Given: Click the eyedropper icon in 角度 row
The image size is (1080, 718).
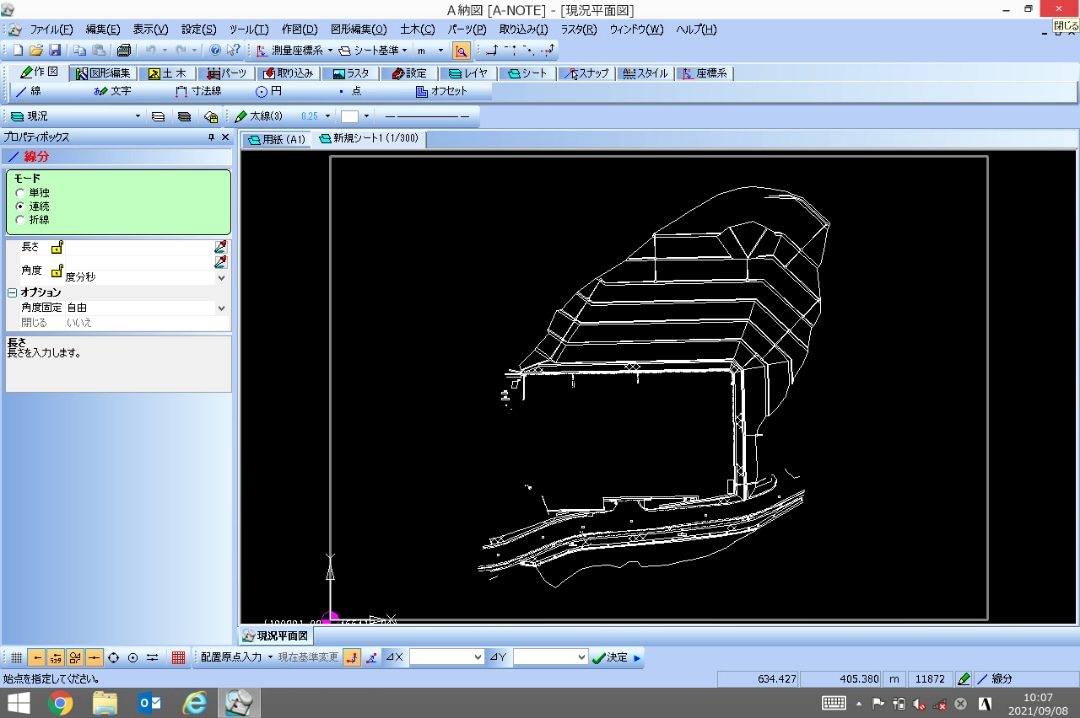Looking at the screenshot, I should pyautogui.click(x=220, y=262).
